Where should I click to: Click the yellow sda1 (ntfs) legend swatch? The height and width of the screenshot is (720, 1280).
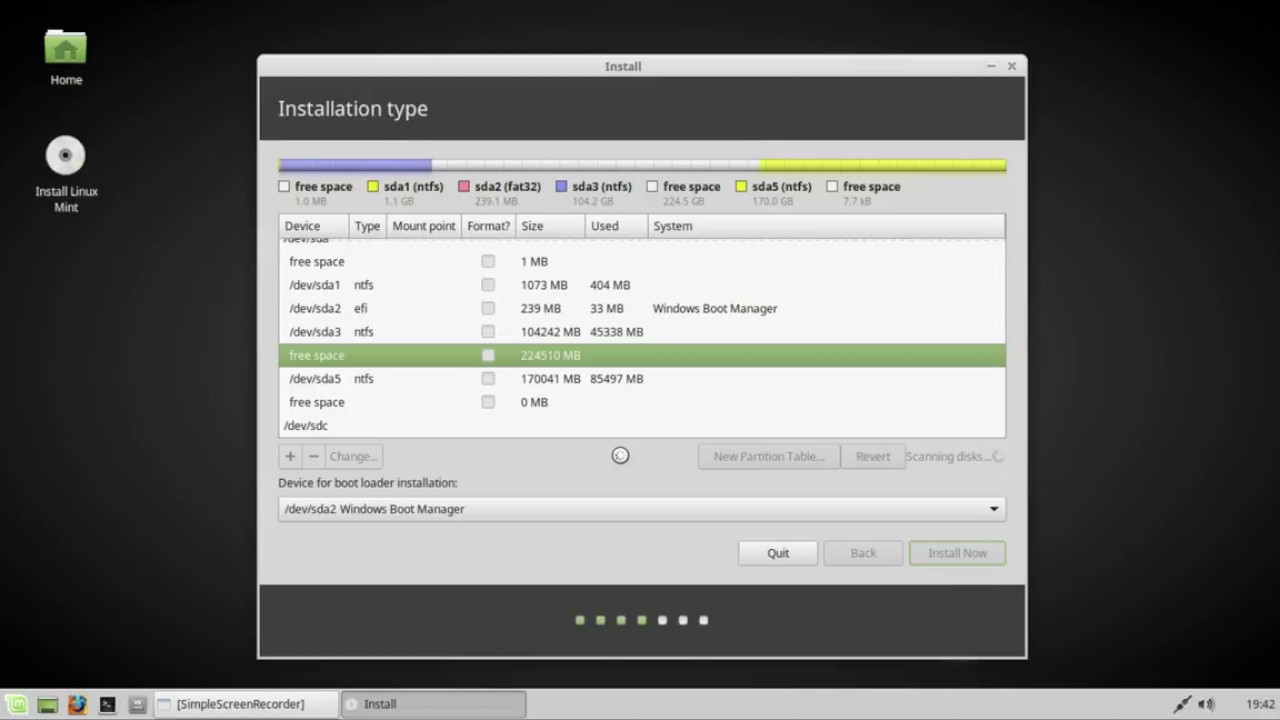click(373, 186)
